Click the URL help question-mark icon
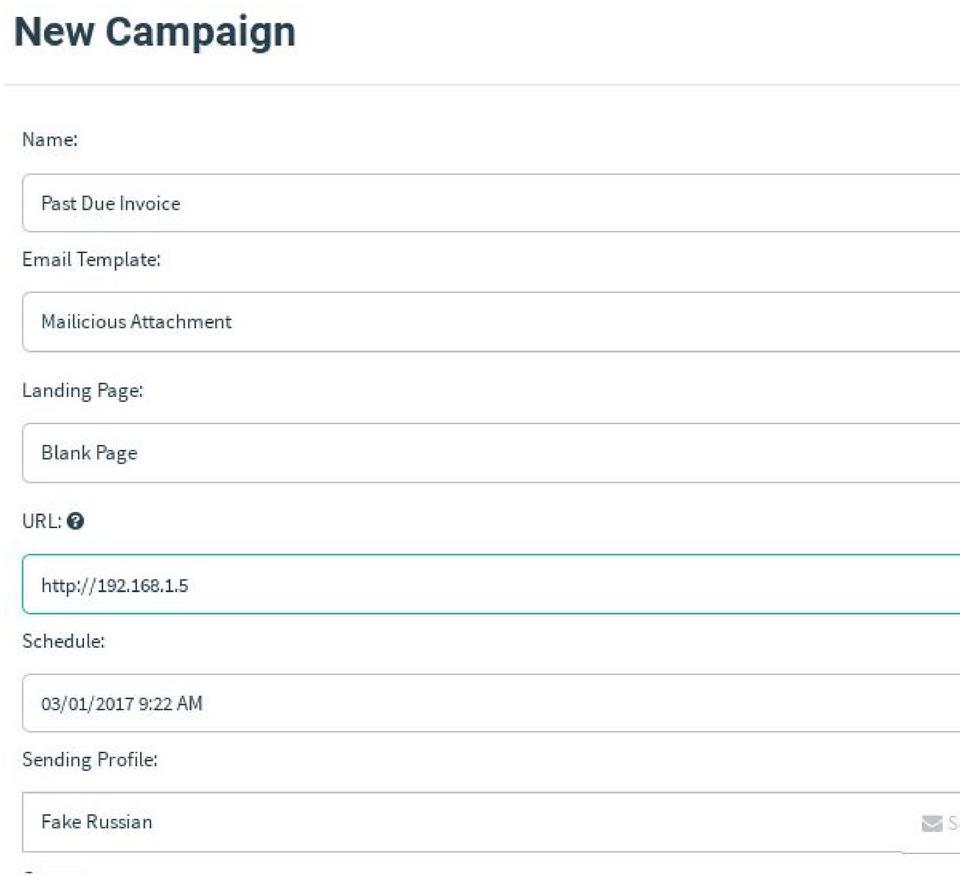Screen dimensions: 960x876 tap(76, 522)
